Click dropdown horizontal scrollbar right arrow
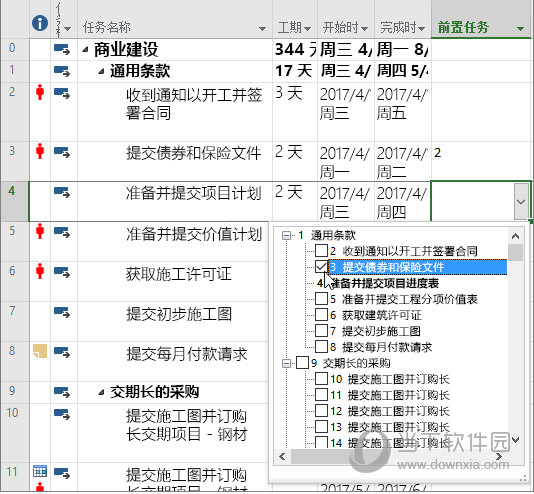The image size is (534, 494). click(499, 457)
